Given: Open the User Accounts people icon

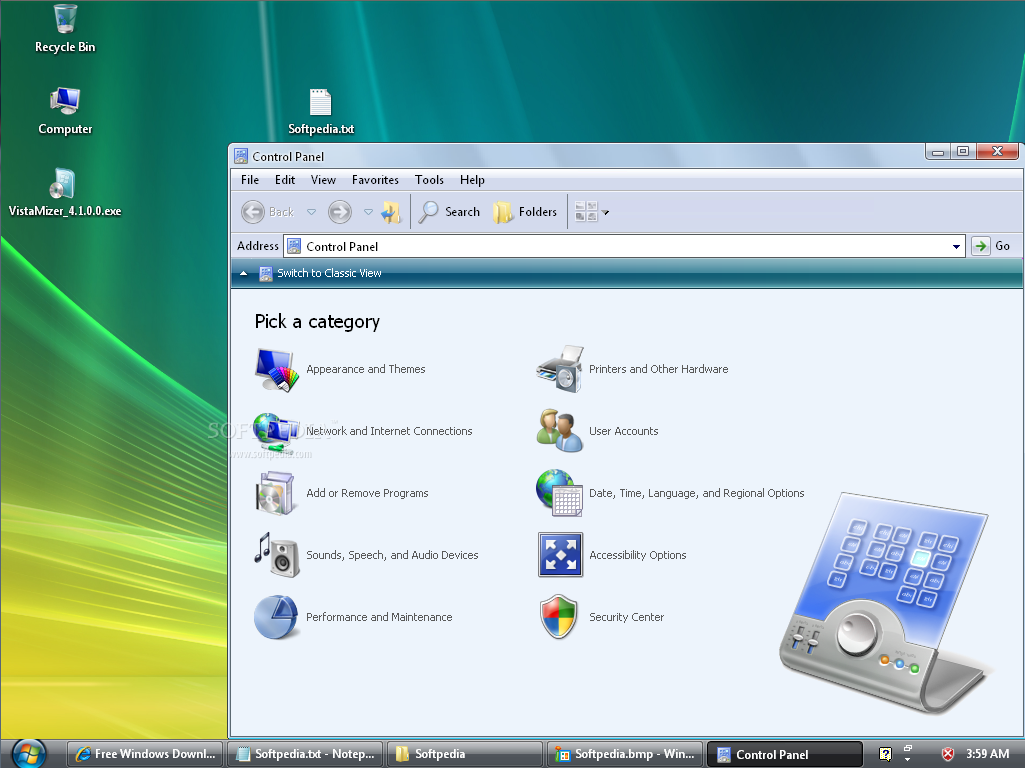Looking at the screenshot, I should point(560,431).
